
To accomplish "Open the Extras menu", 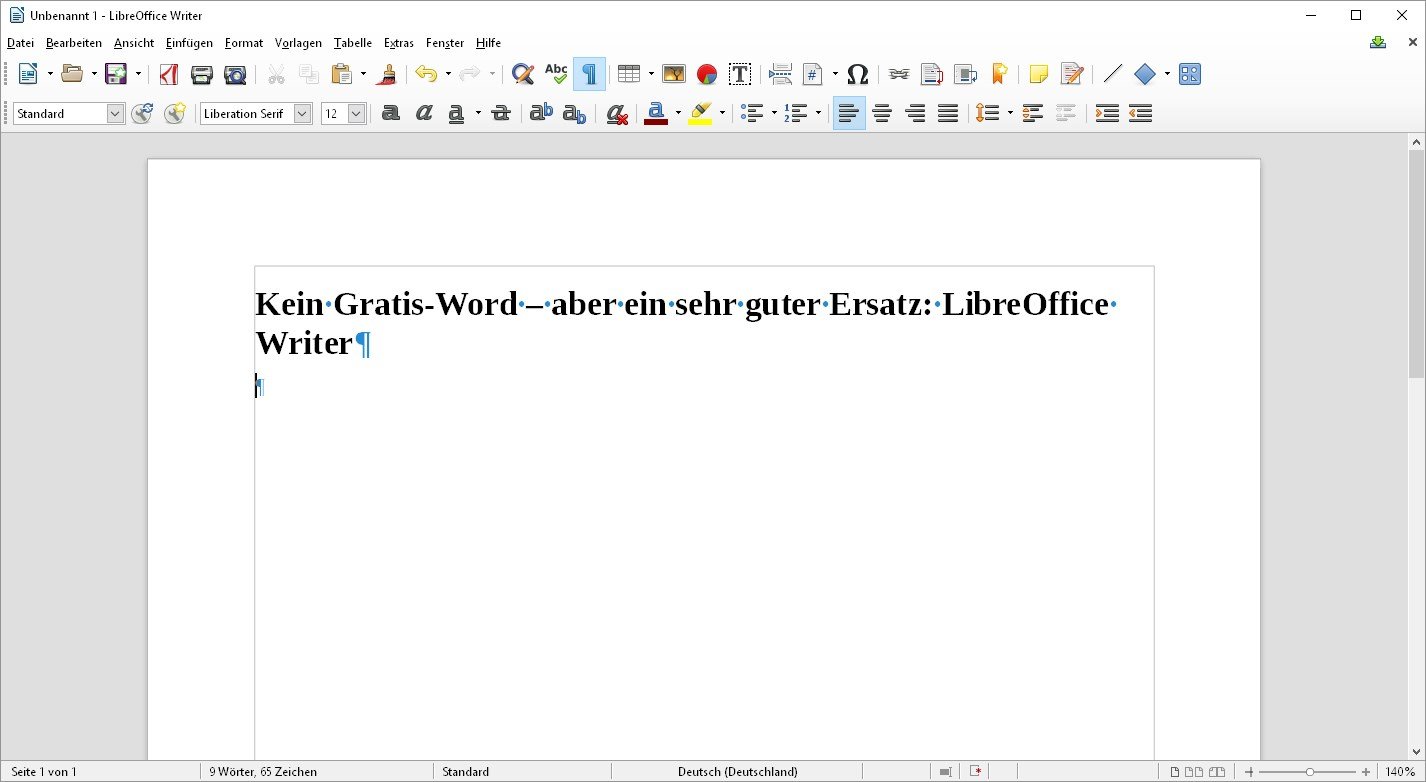I will pyautogui.click(x=399, y=43).
